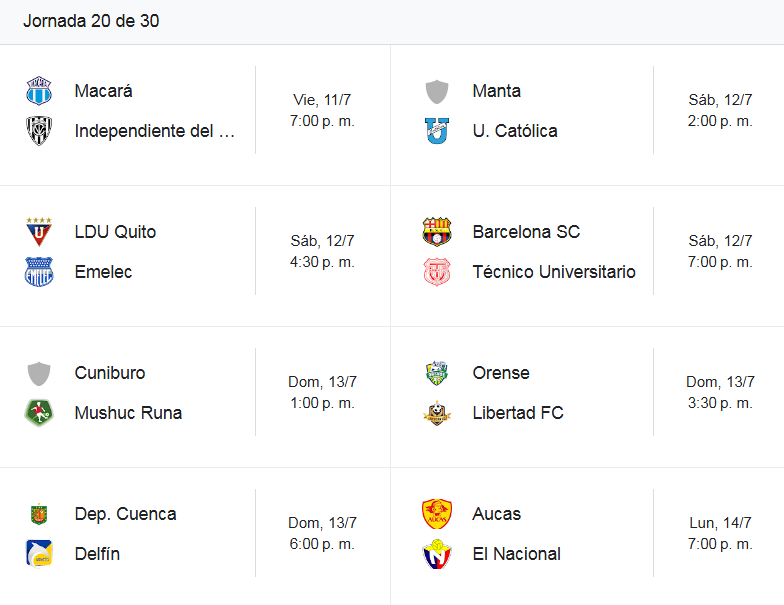Click the U. Católica logo

click(437, 131)
